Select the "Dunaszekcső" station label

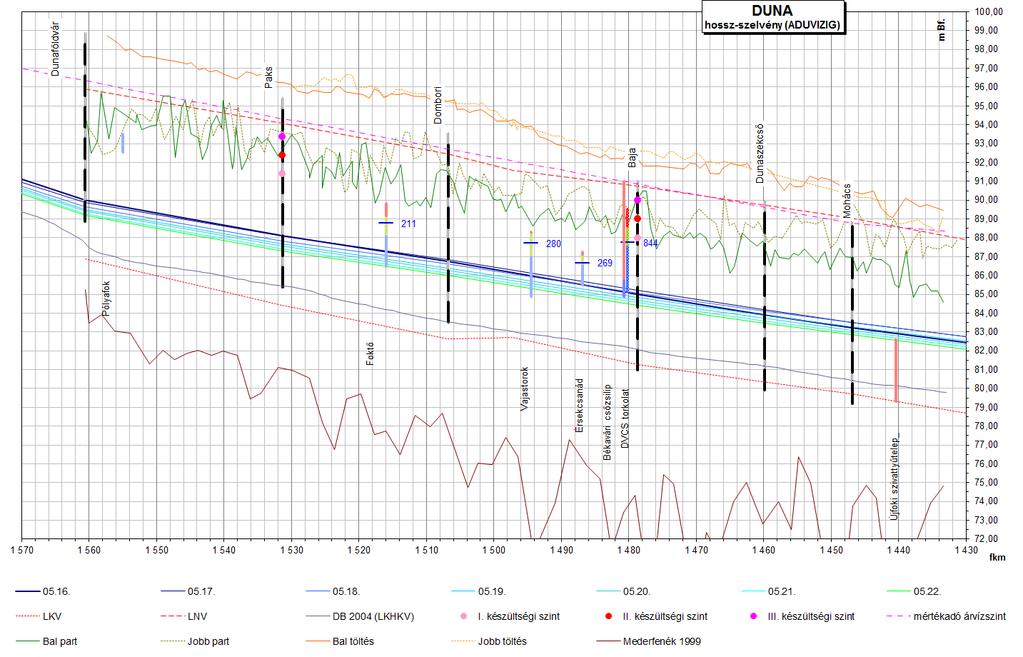pyautogui.click(x=759, y=153)
